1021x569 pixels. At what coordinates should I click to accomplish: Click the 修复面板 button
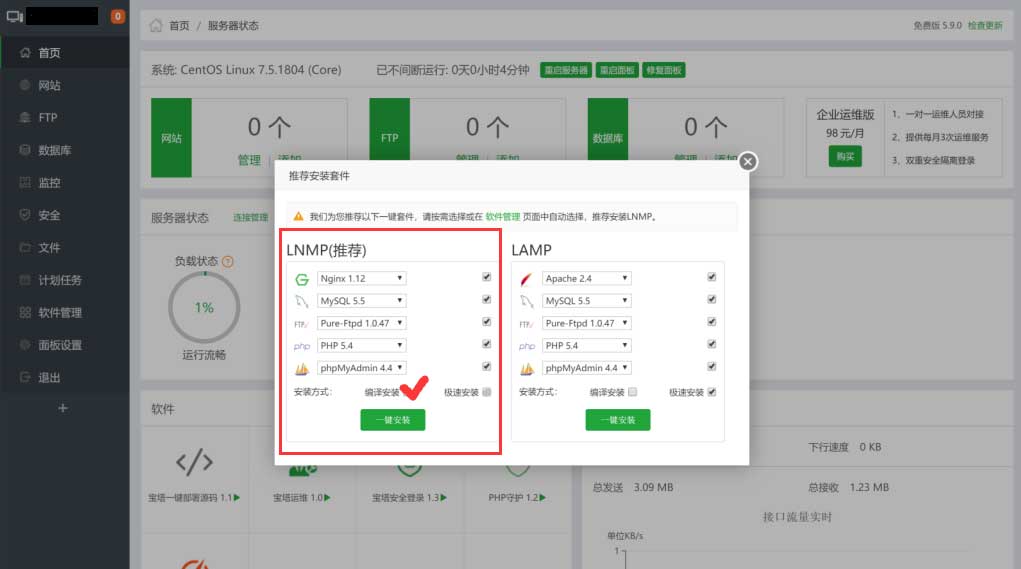664,70
